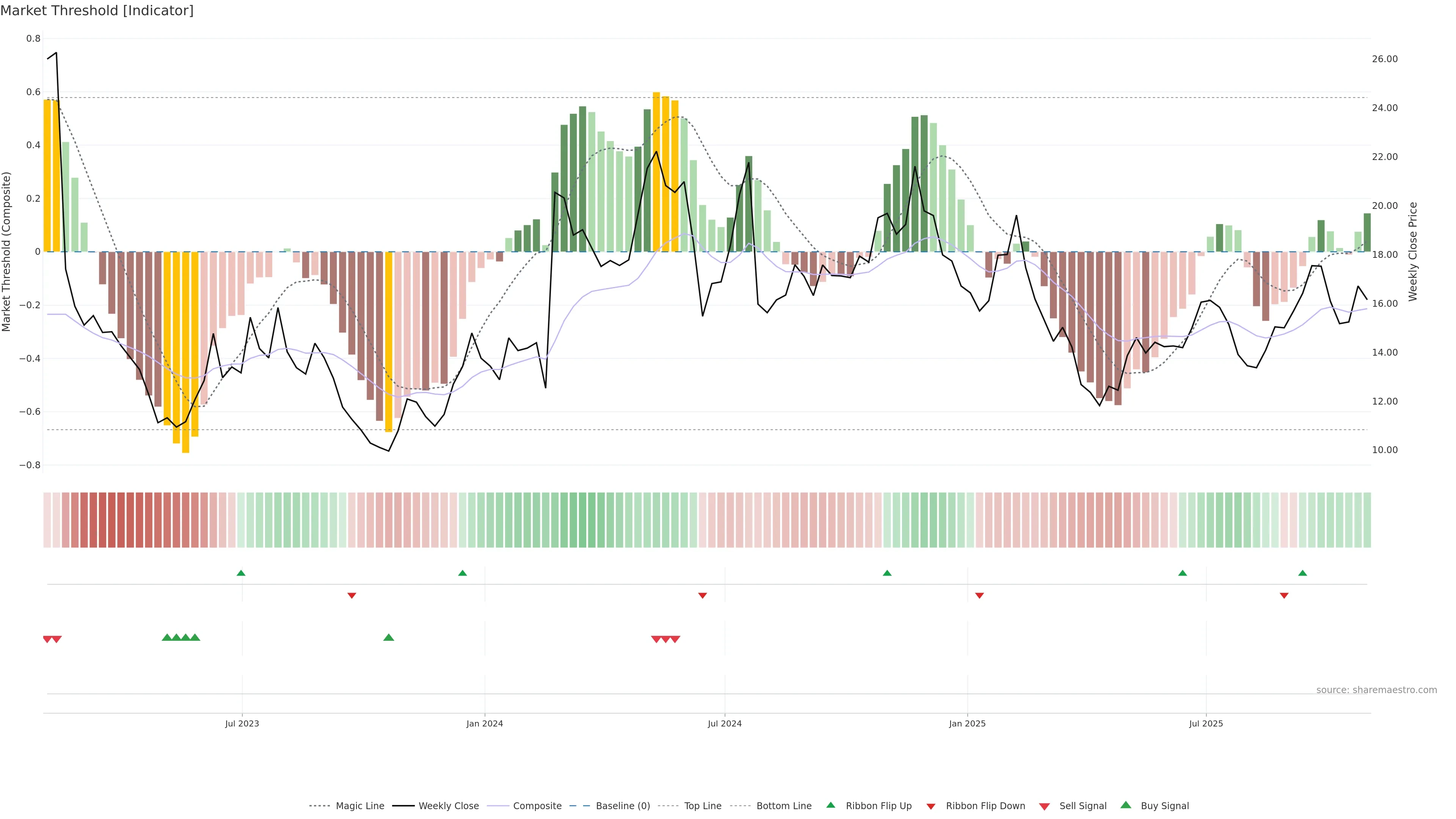Click the Market Threshold [Indicator] chart title

point(97,11)
